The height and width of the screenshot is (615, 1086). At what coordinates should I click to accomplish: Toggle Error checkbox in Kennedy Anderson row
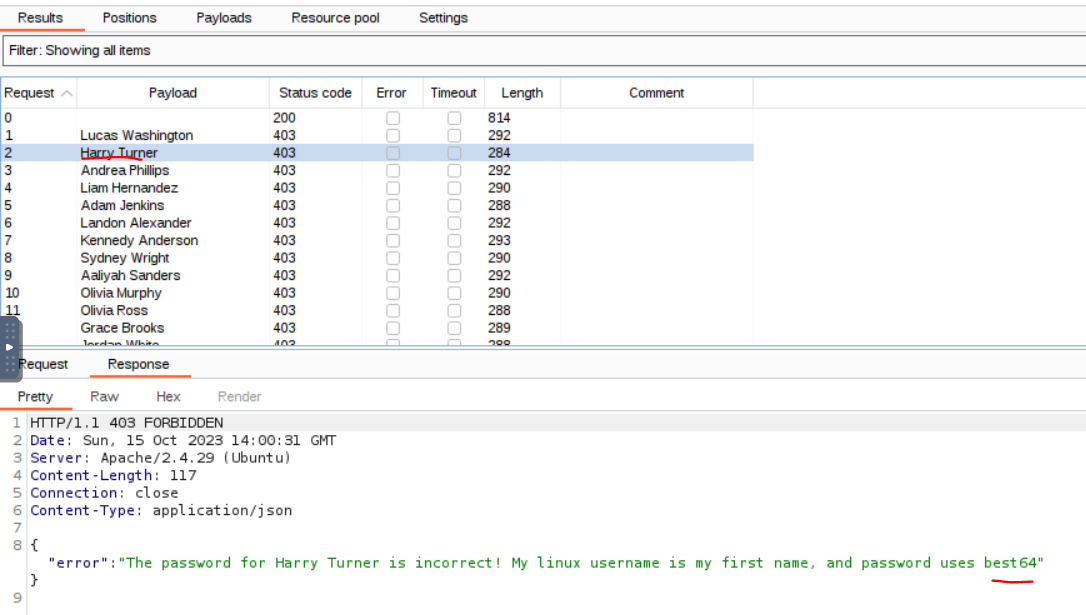pyautogui.click(x=393, y=241)
